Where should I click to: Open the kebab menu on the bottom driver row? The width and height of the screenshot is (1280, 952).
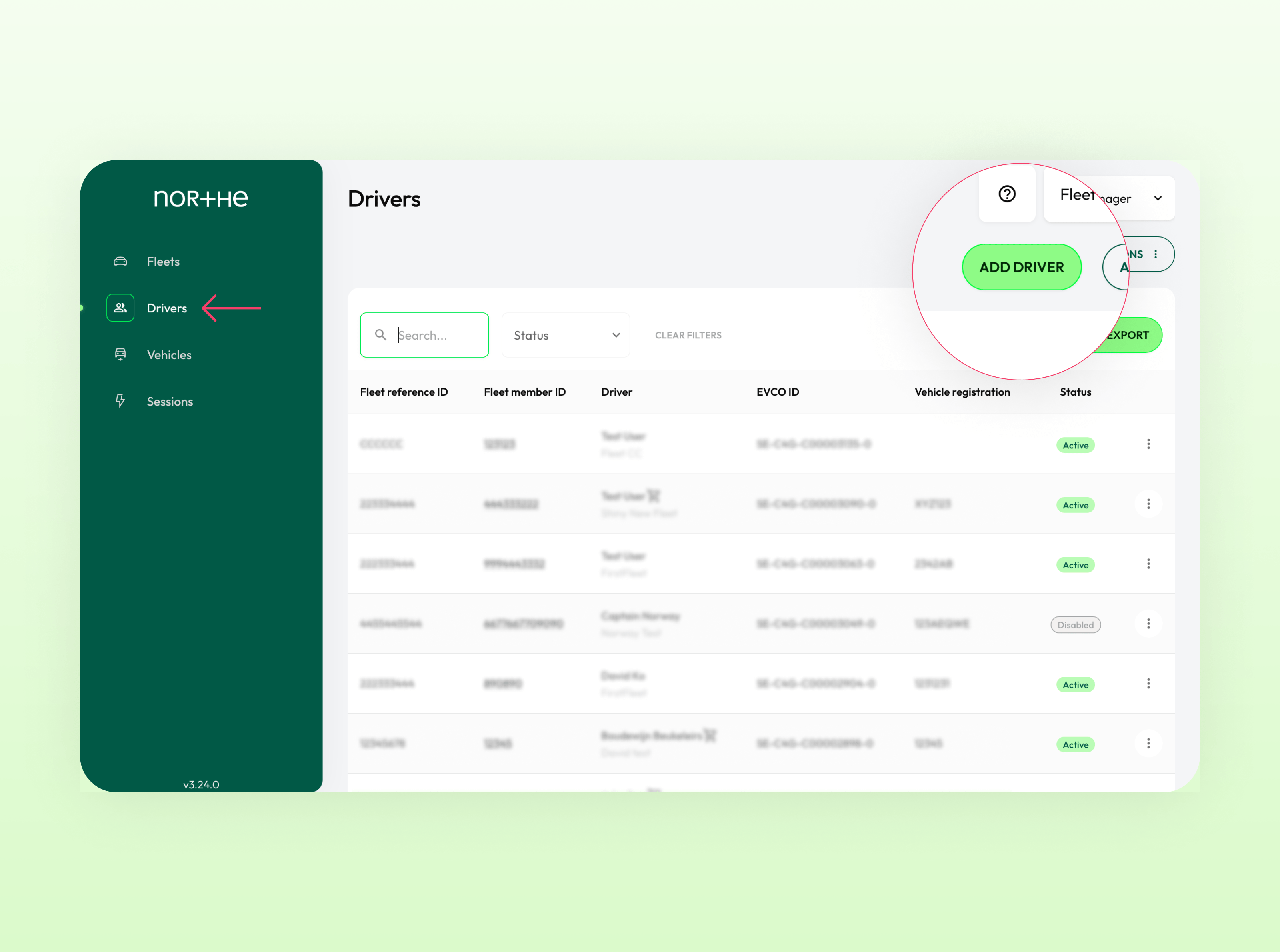point(1148,743)
